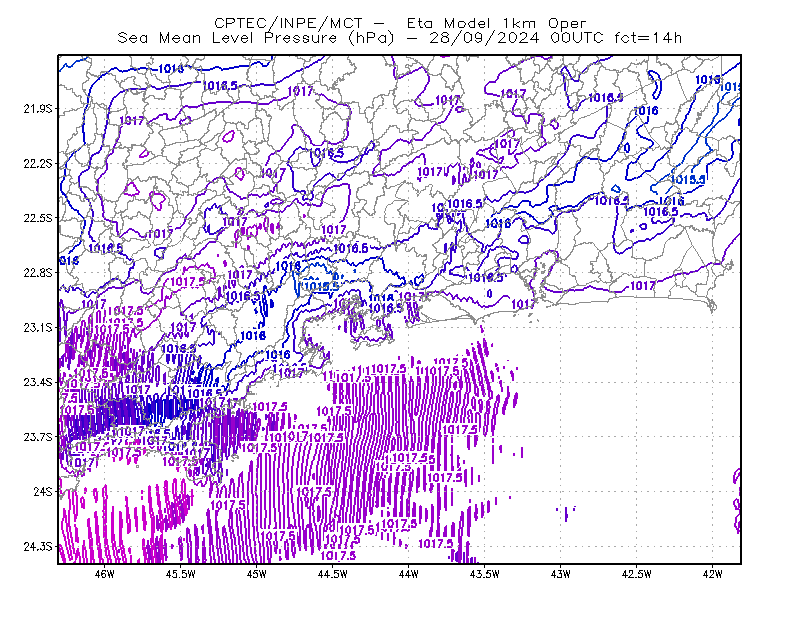800x618 pixels.
Task: Click the 22.2S latitude axis label
Action: tap(38, 163)
